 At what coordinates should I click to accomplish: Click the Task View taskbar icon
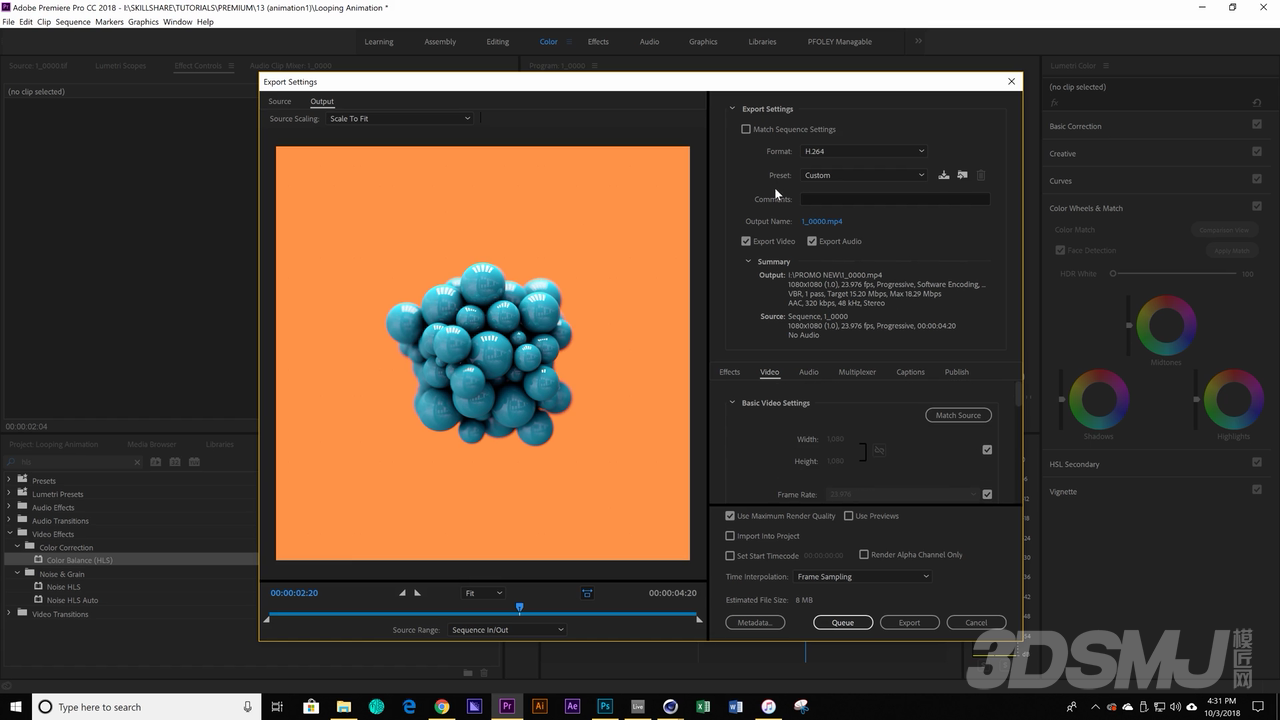pos(277,706)
